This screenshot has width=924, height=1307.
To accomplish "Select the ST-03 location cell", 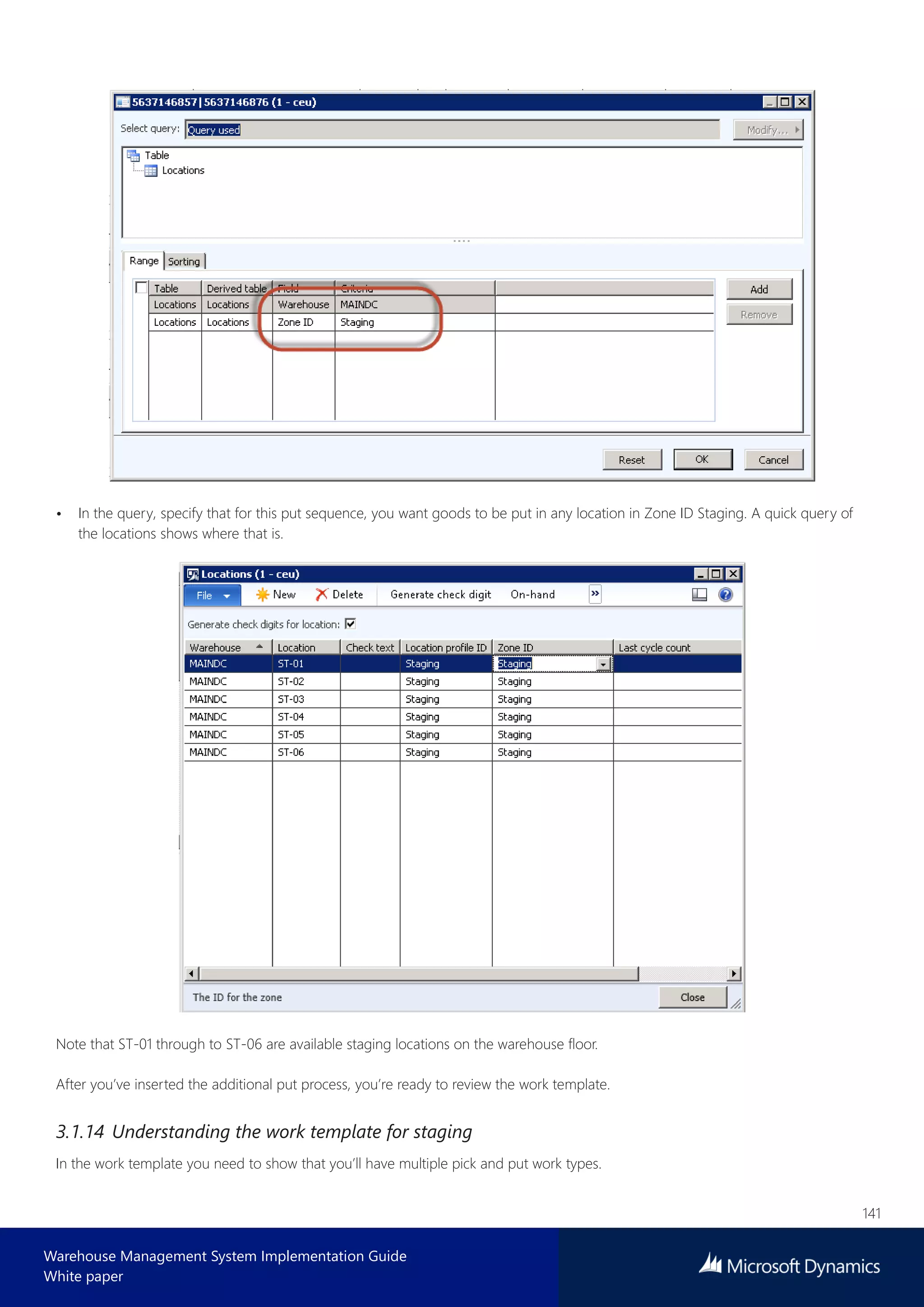I will [x=306, y=699].
